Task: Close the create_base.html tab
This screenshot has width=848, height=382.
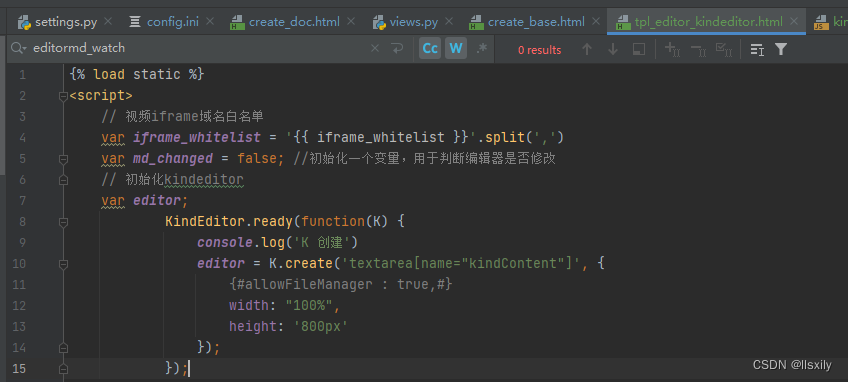Action: [x=595, y=22]
